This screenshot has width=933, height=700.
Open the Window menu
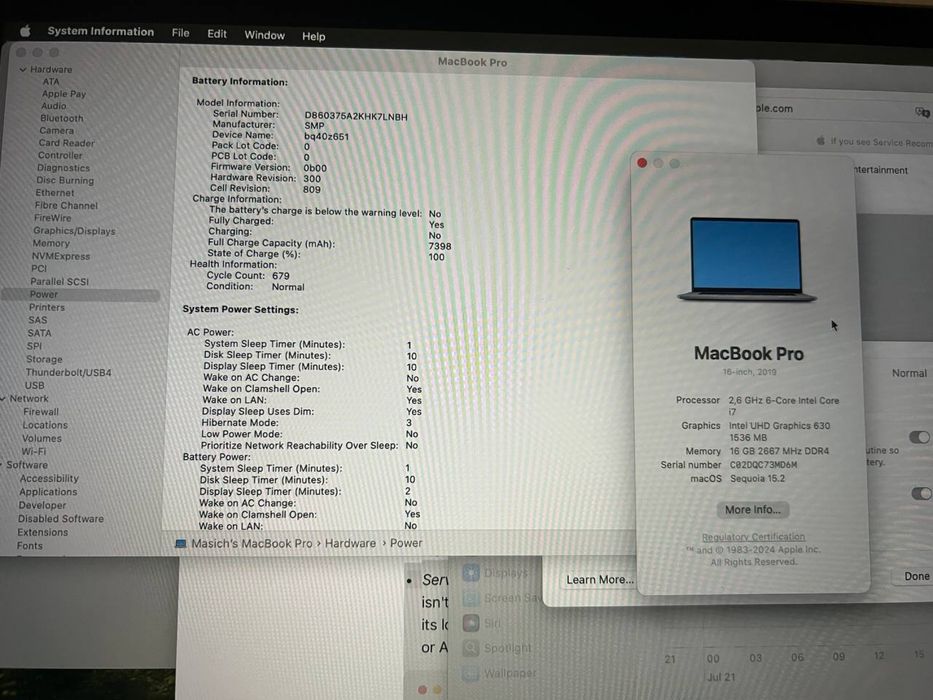coord(264,35)
